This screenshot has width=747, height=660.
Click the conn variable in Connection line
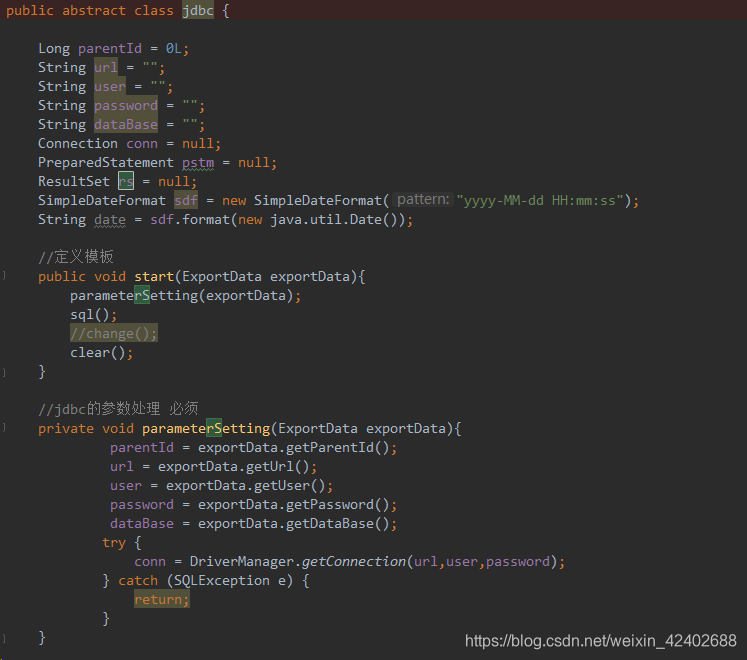pyautogui.click(x=142, y=143)
